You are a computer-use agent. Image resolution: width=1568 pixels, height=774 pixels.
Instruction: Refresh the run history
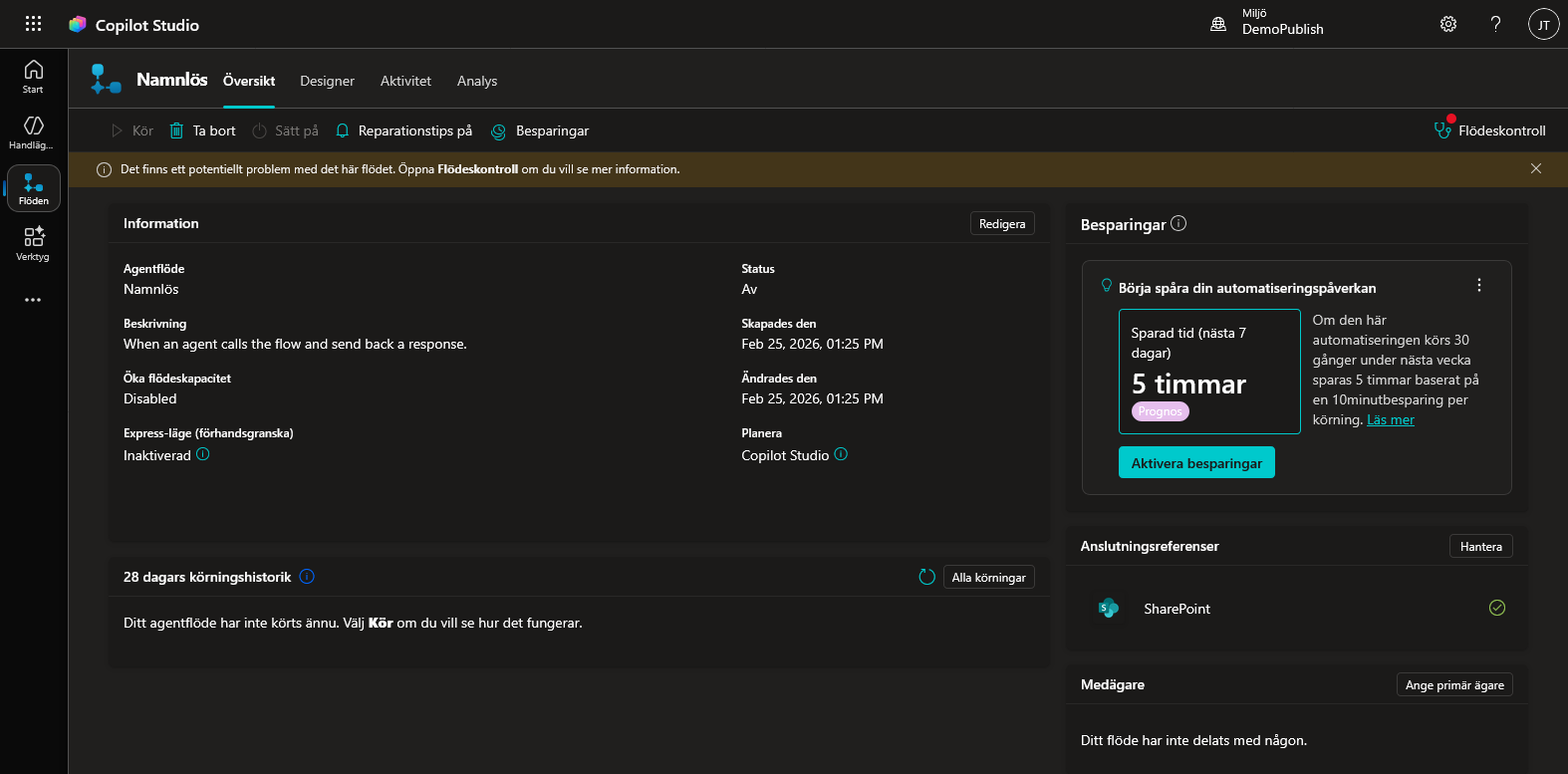927,577
